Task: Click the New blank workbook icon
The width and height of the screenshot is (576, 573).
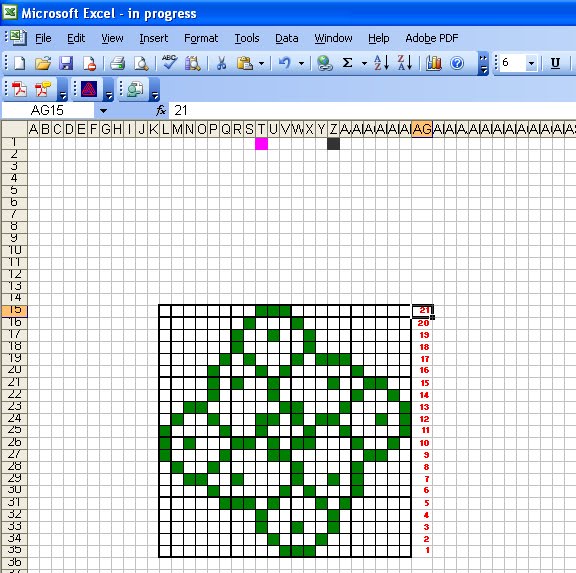Action: (x=19, y=63)
